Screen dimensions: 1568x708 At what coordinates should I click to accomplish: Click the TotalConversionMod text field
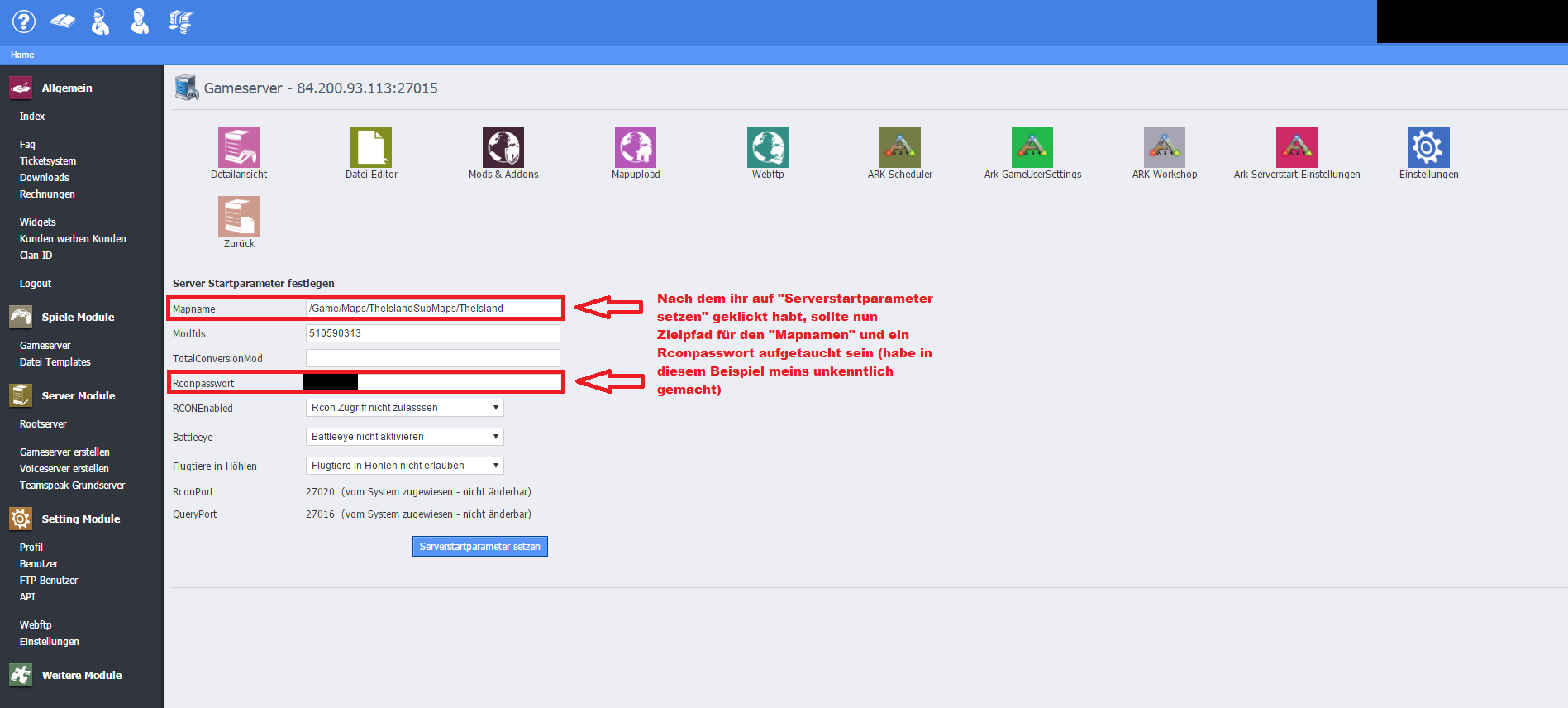[432, 358]
